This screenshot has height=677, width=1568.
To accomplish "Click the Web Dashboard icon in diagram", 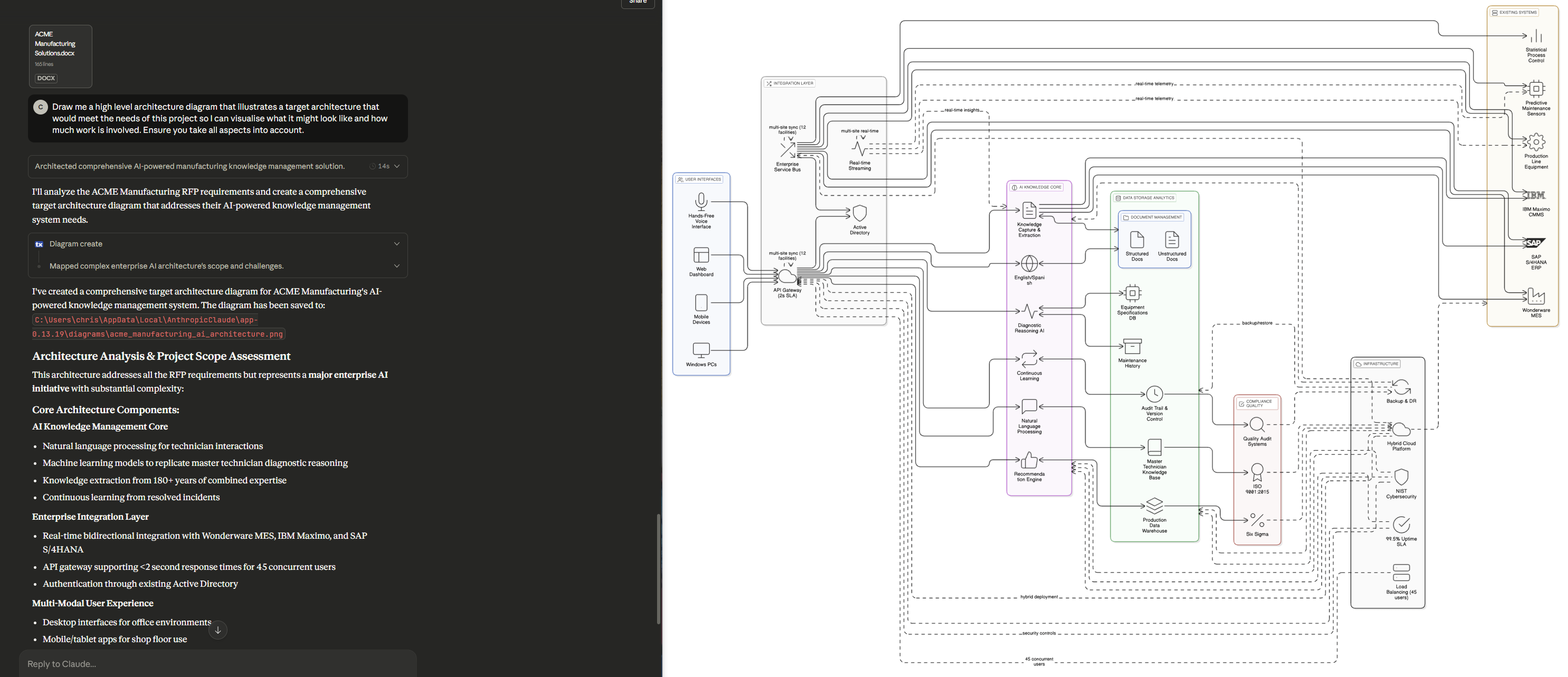I will pos(701,254).
